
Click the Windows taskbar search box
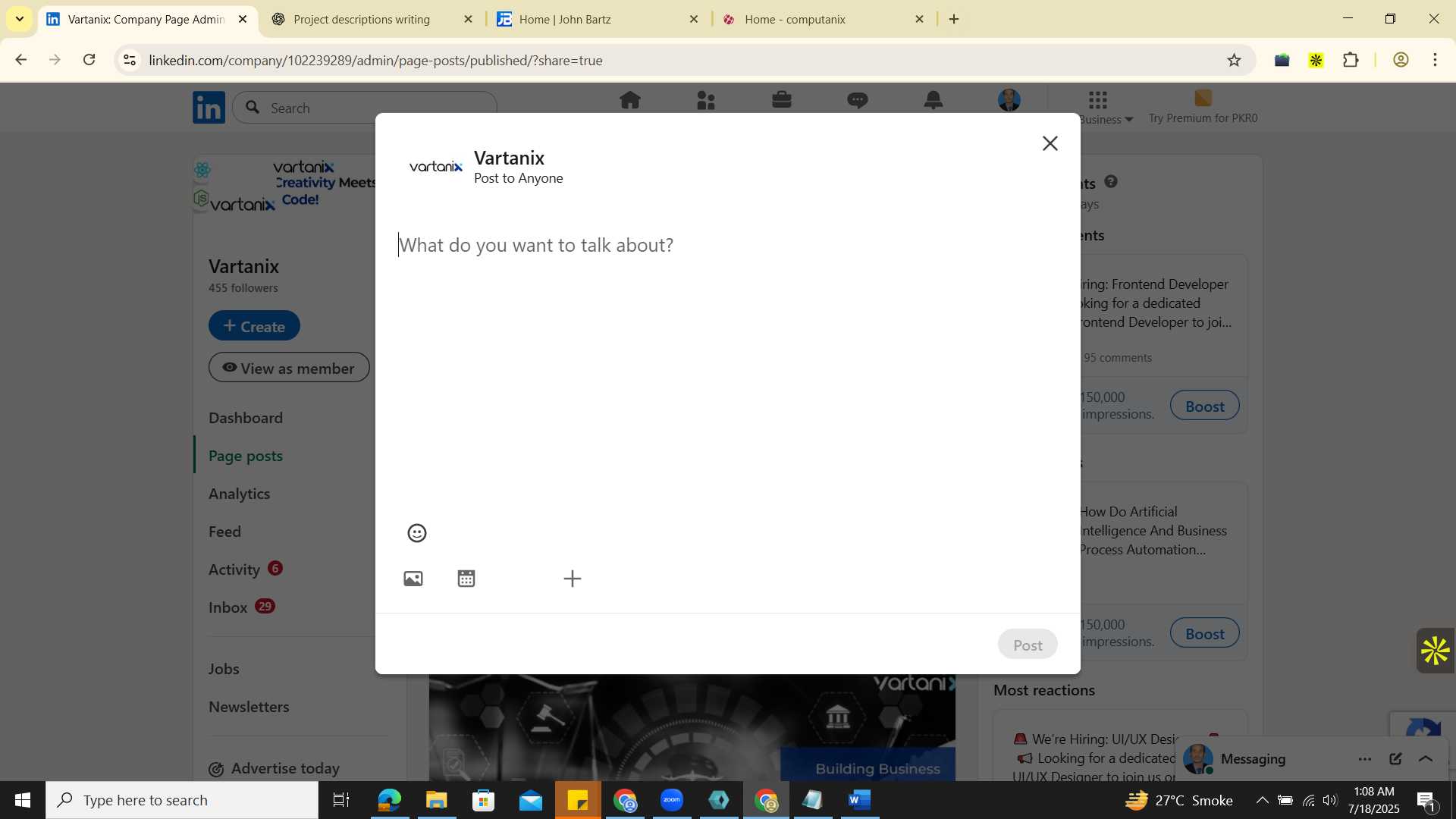[182, 800]
